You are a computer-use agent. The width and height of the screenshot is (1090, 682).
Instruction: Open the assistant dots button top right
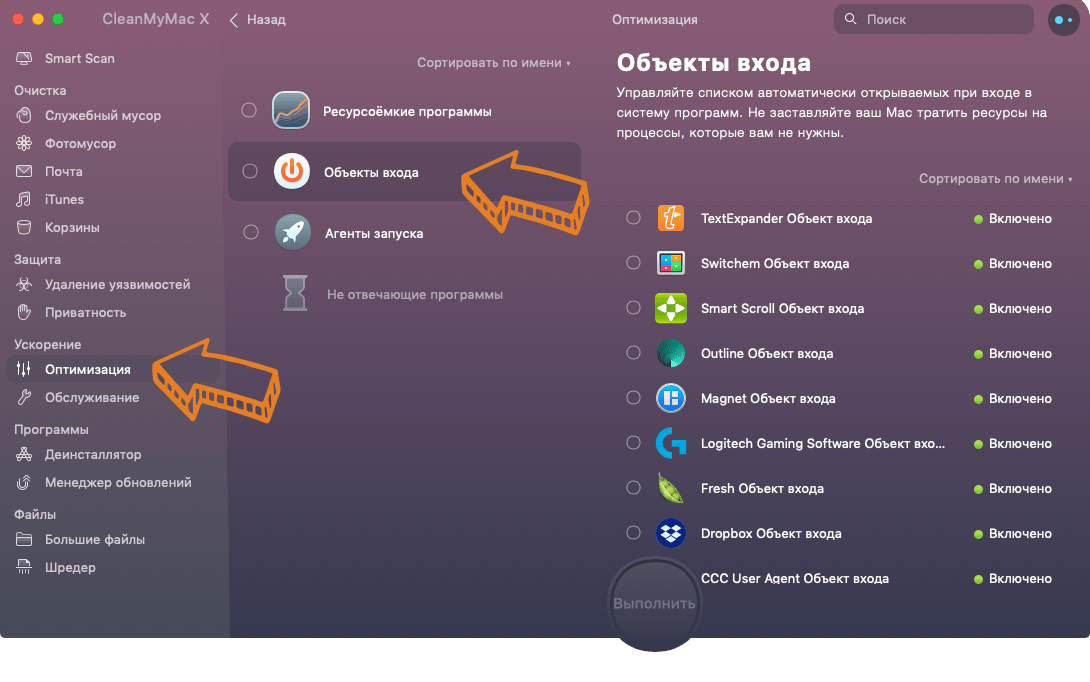[1064, 20]
